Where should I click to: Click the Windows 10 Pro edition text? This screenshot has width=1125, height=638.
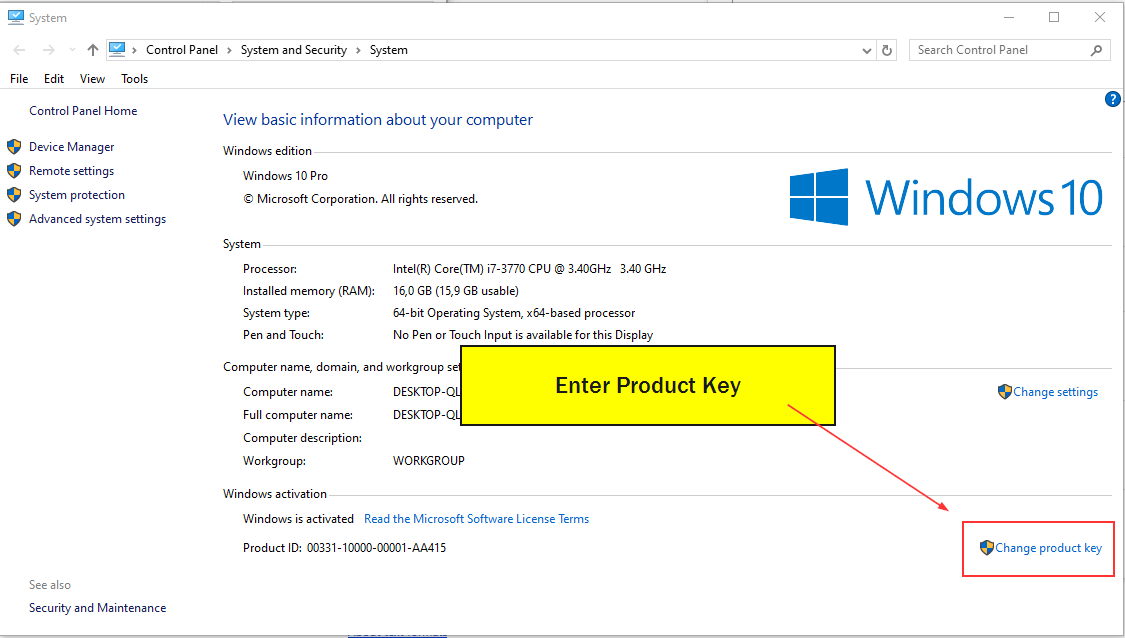click(286, 176)
